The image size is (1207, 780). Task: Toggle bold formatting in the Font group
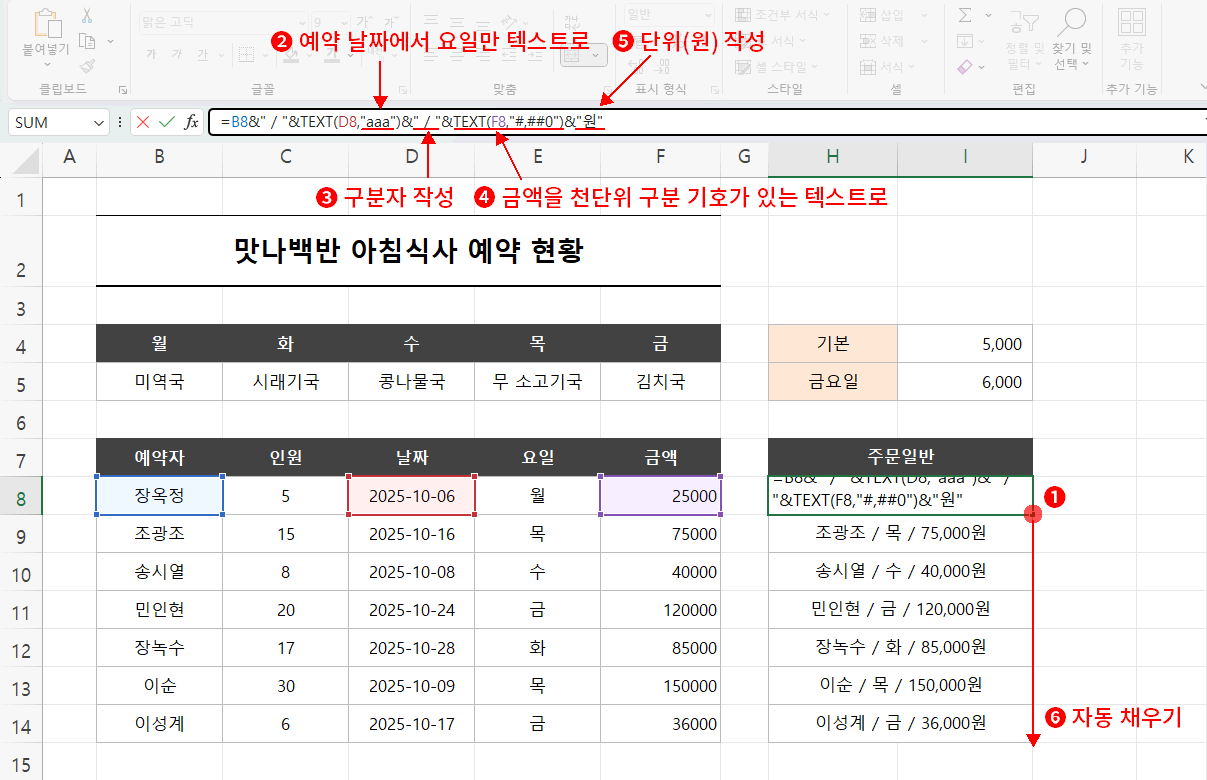tap(153, 52)
